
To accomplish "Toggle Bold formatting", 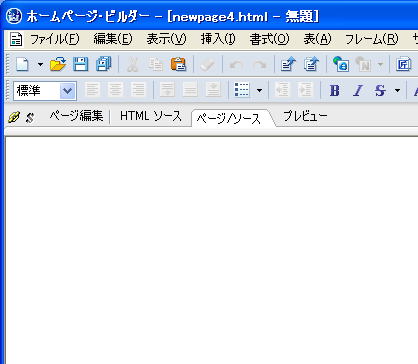I will (334, 90).
